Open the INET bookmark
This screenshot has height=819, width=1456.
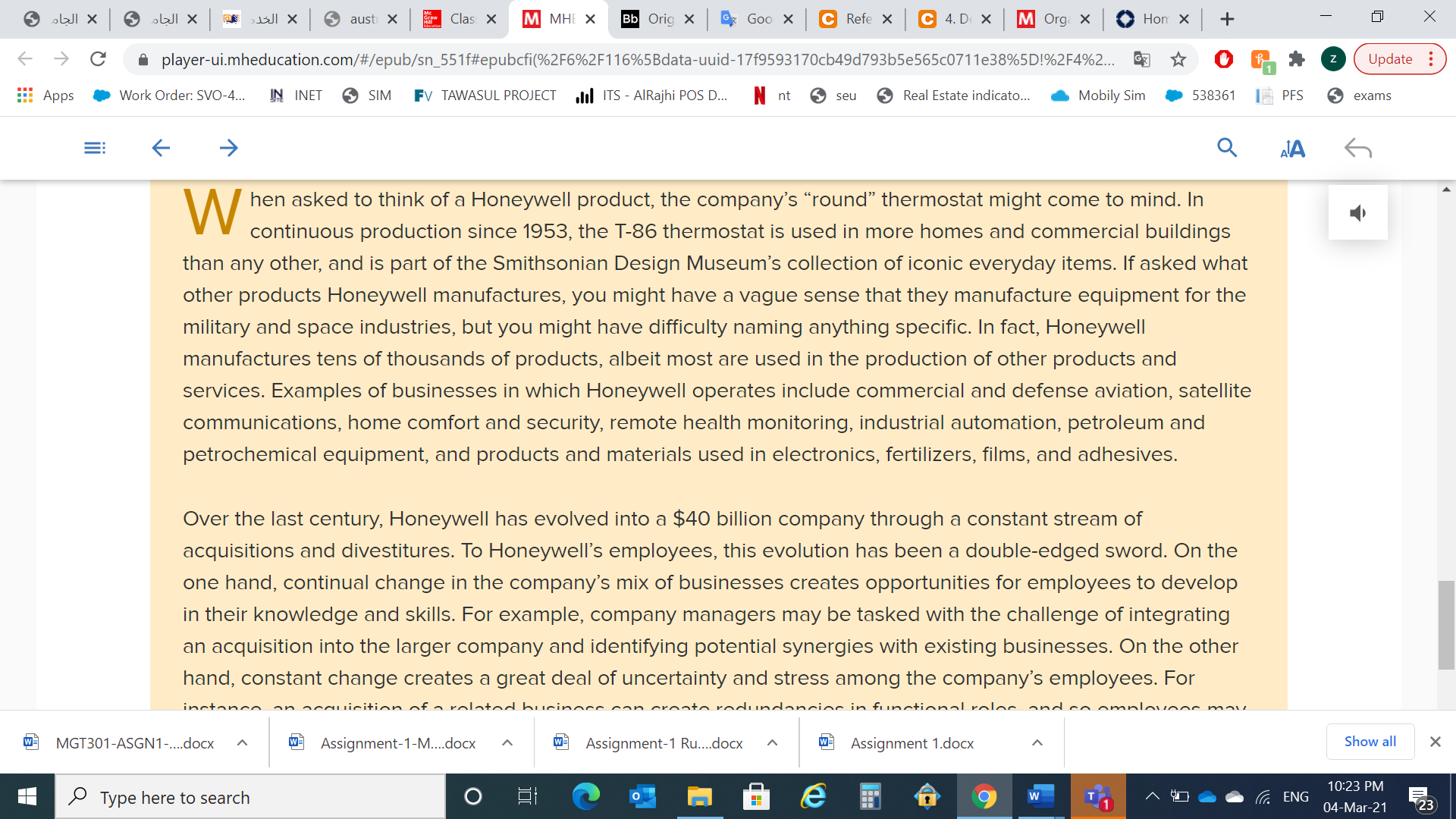(296, 96)
